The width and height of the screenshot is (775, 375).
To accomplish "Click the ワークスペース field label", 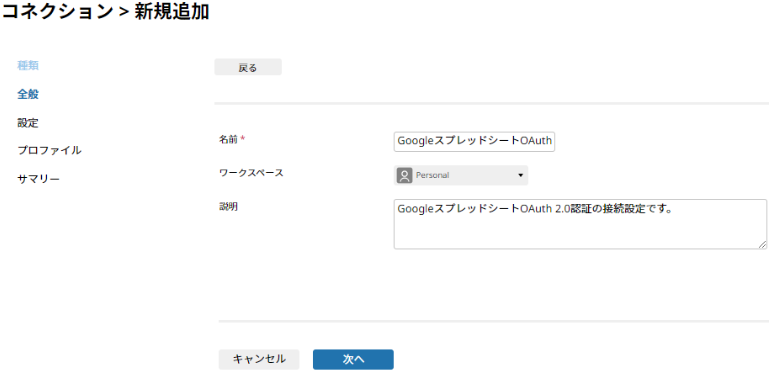I will 251,173.
